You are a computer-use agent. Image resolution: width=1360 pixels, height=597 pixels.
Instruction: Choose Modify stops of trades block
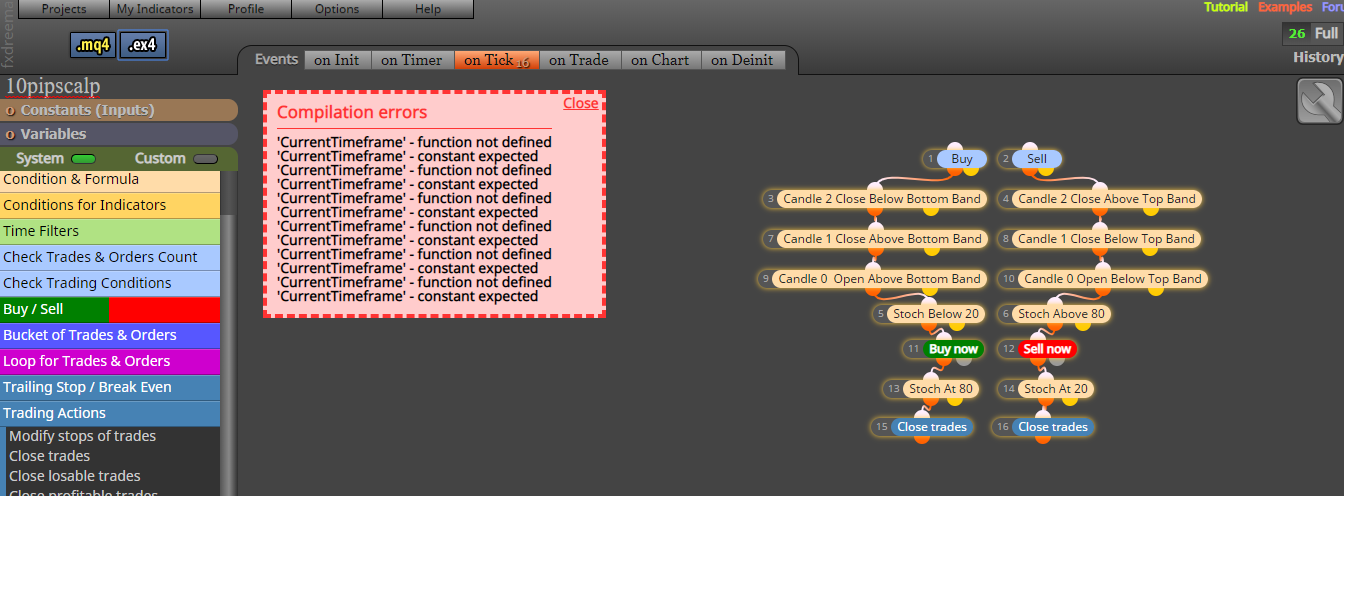tap(82, 436)
